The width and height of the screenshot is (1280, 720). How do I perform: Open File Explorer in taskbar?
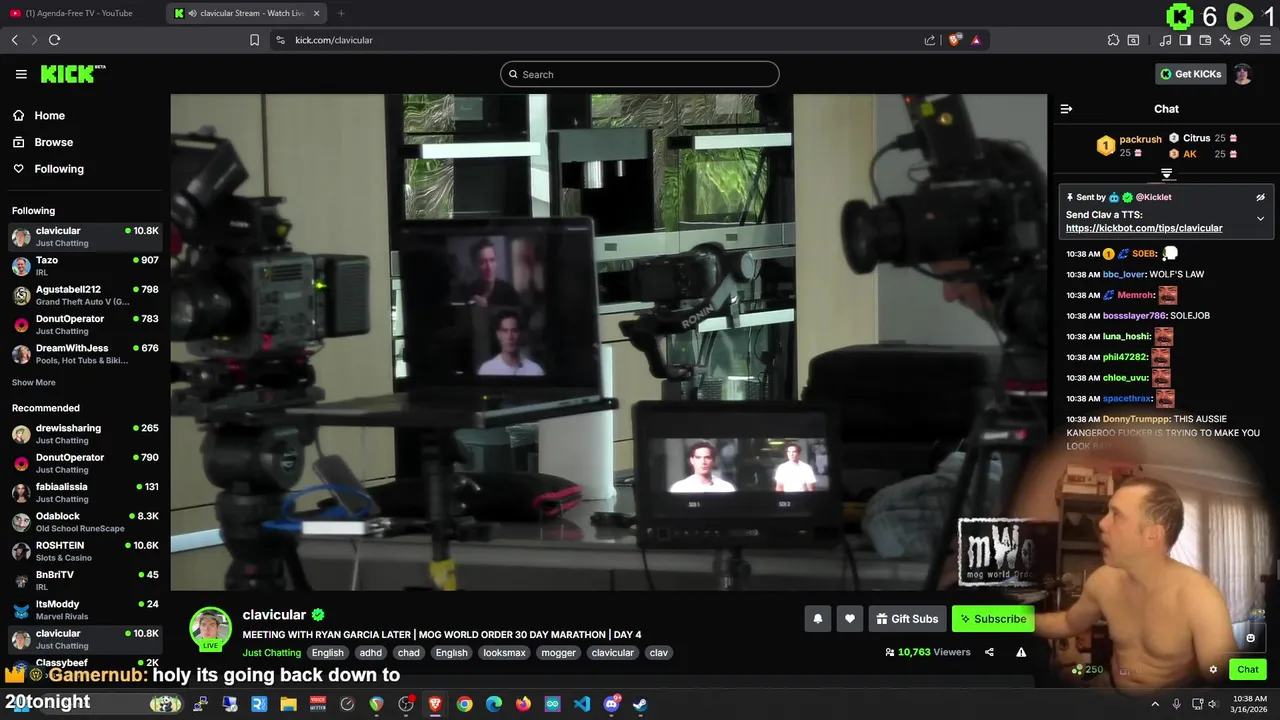(x=288, y=704)
